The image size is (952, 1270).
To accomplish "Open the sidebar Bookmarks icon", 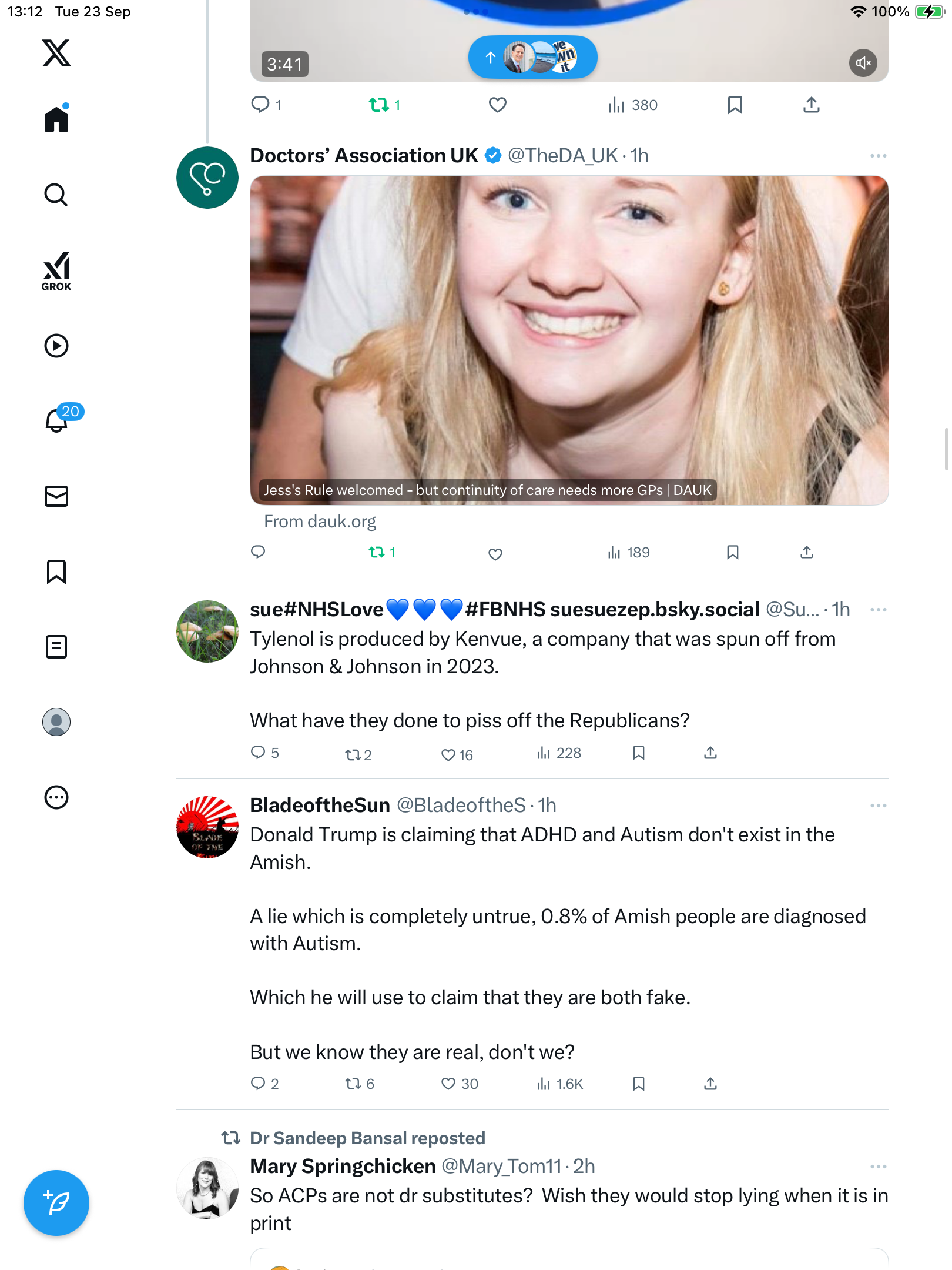I will pos(56,571).
